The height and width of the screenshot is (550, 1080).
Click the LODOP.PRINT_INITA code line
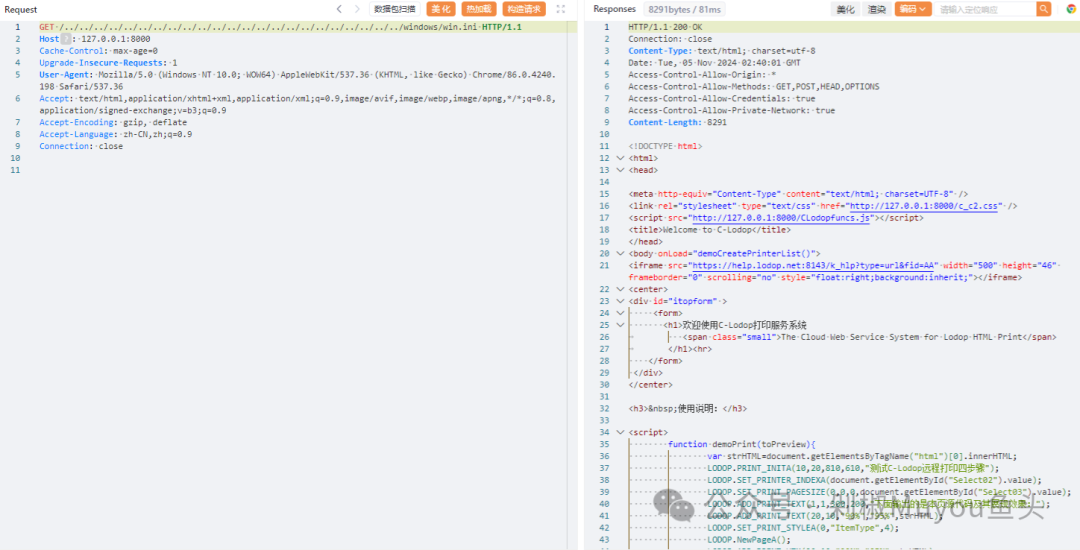pos(853,467)
